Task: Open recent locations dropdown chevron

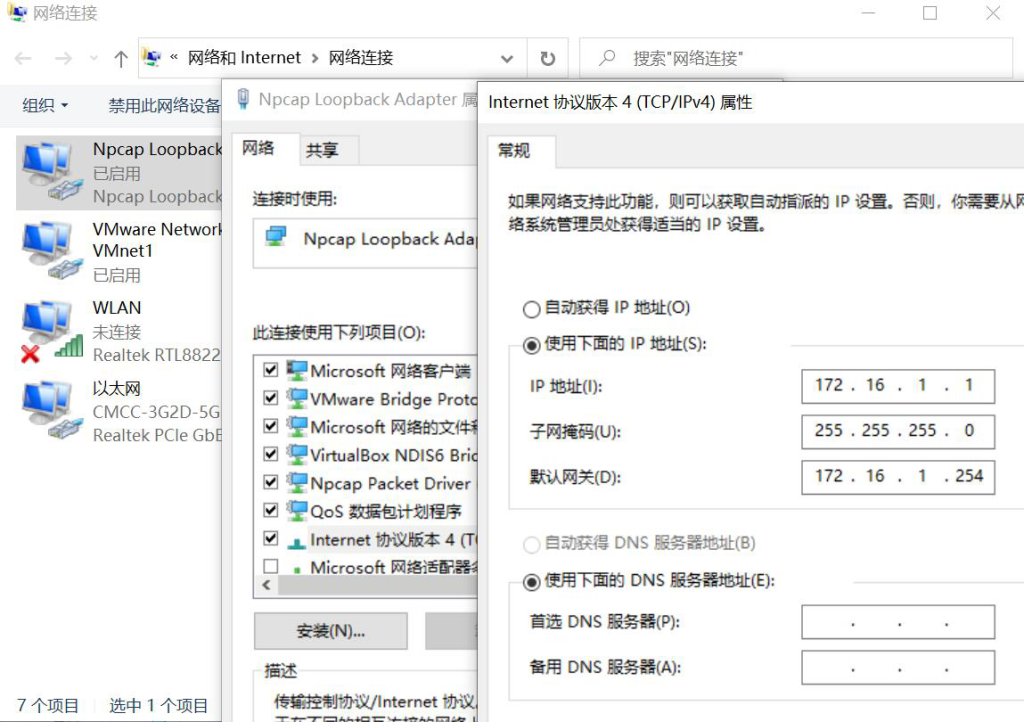Action: [93, 59]
